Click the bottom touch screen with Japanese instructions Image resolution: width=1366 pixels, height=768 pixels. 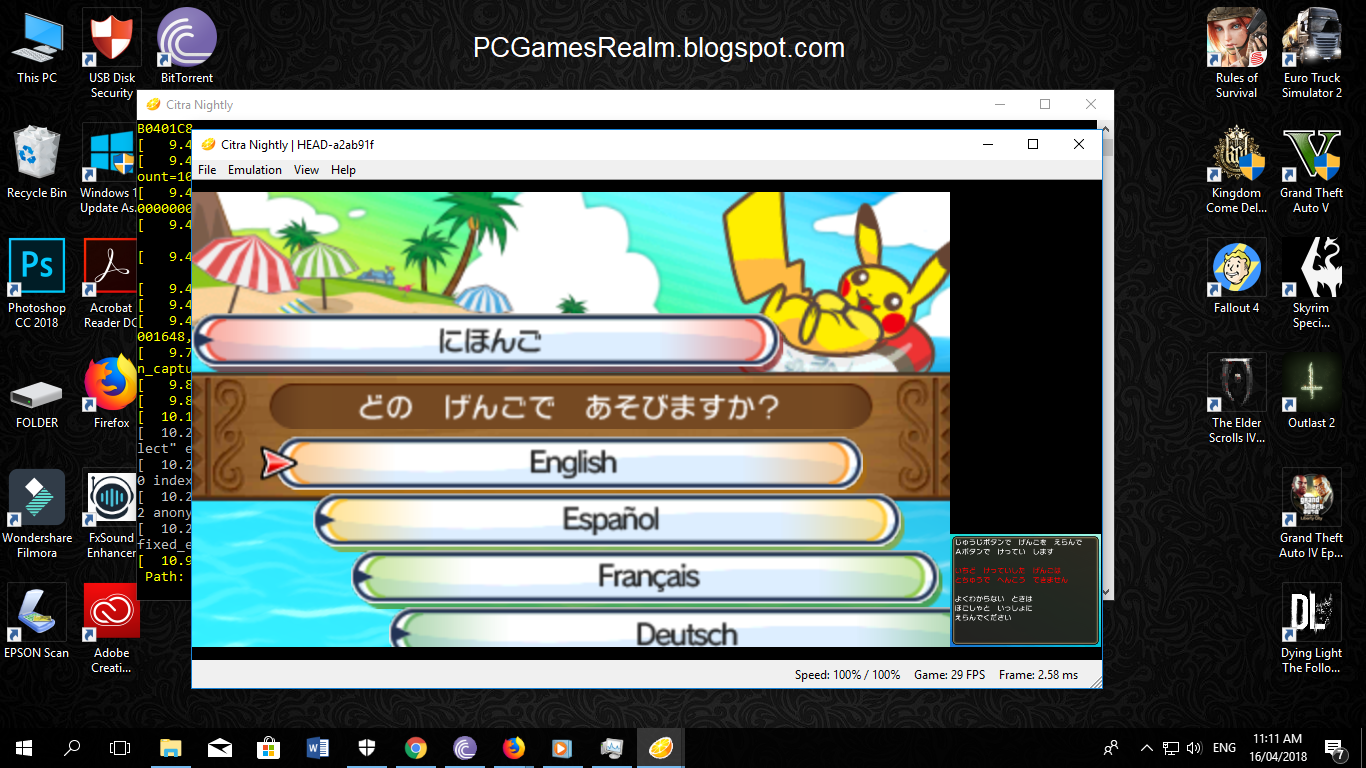(x=1025, y=590)
